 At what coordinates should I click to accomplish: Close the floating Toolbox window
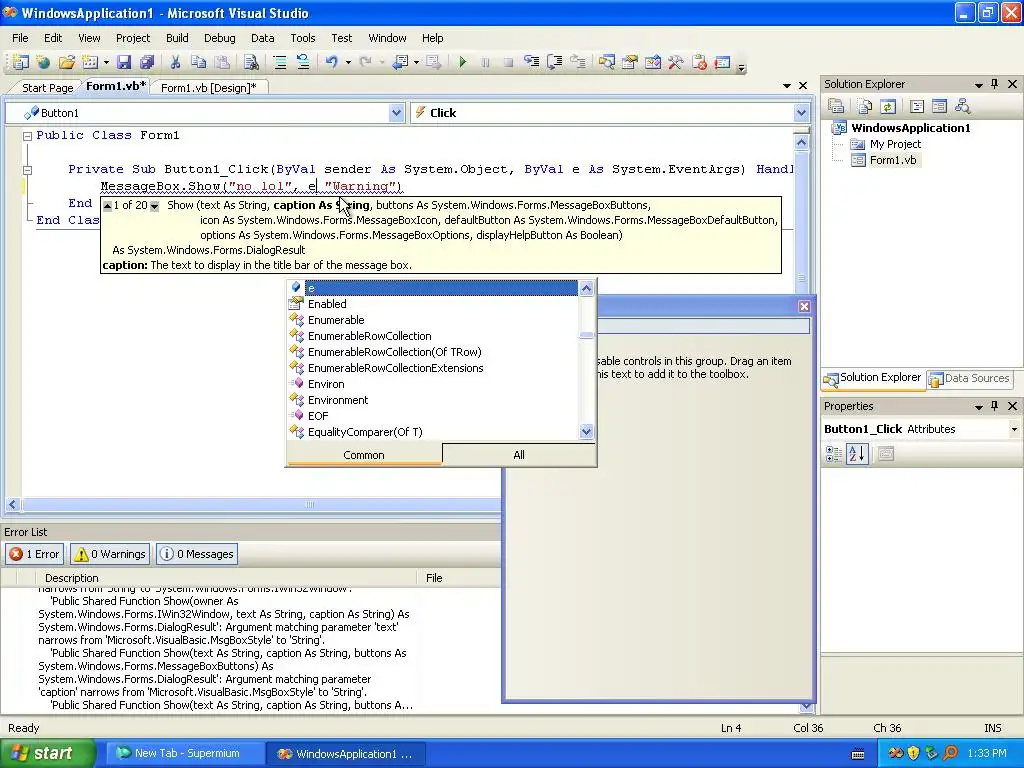click(804, 306)
